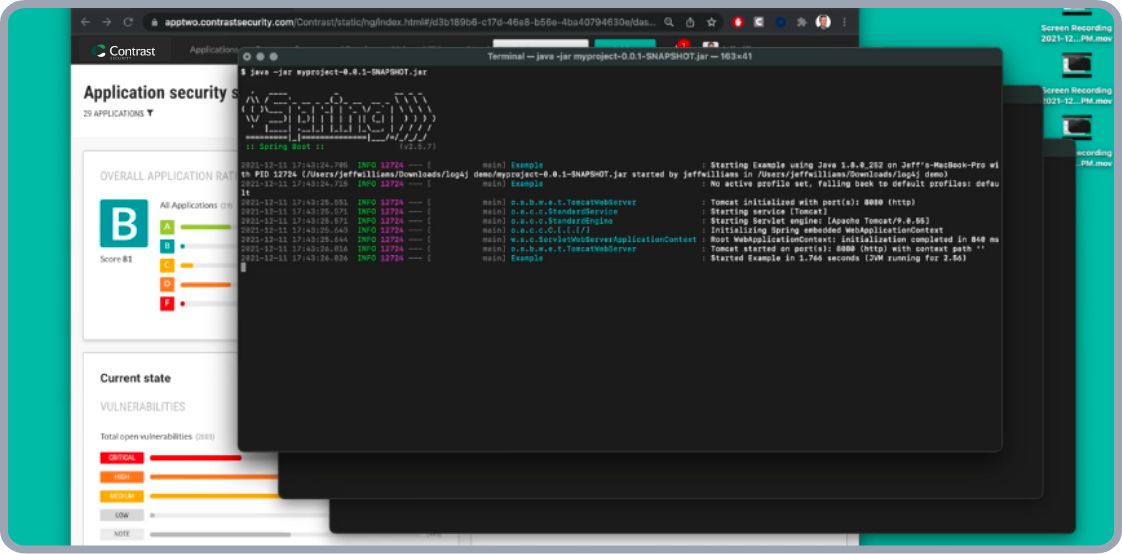
Task: Click the browser back arrow
Action: coord(85,21)
